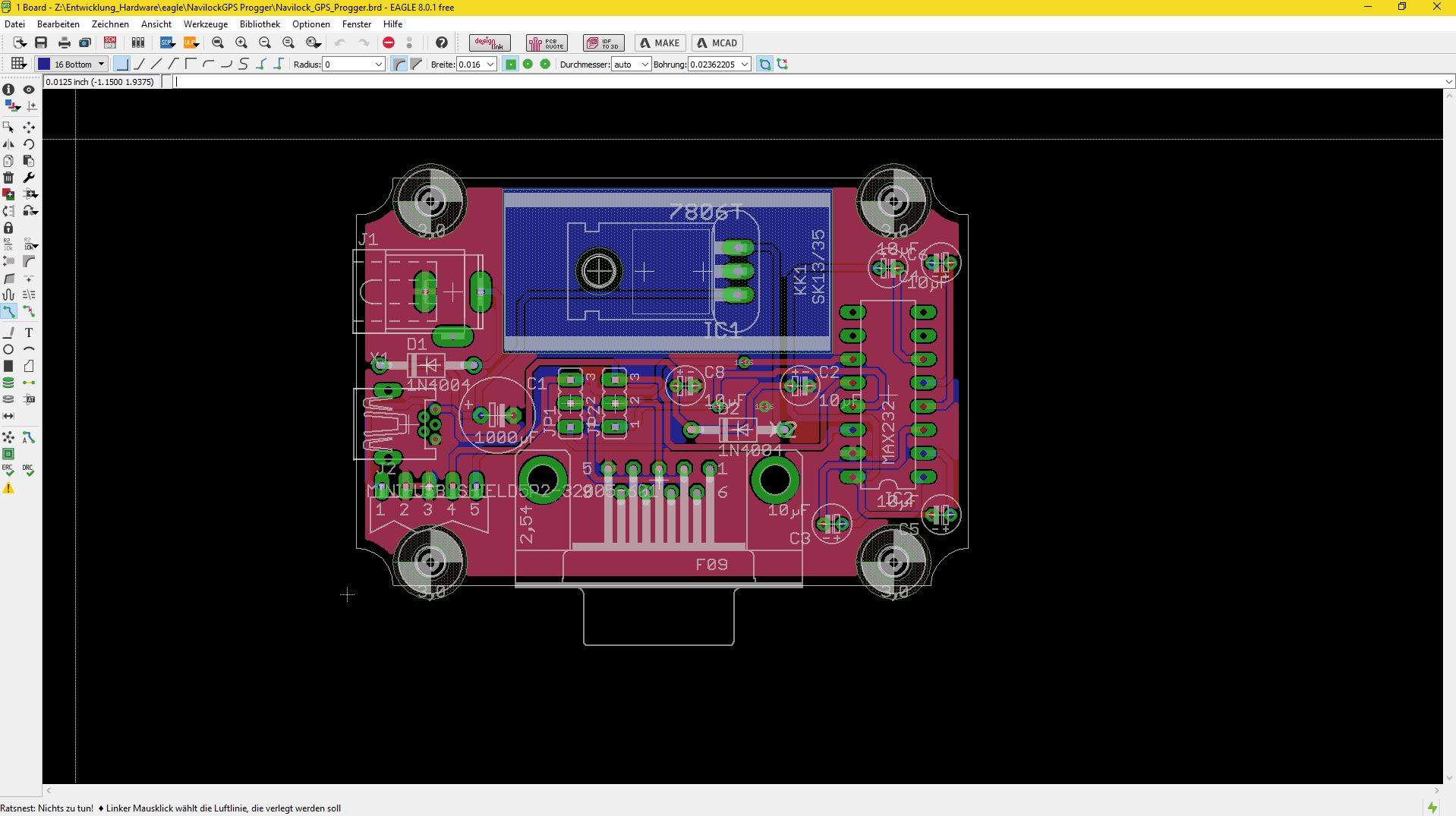Select the Delete trash tool

click(x=8, y=177)
